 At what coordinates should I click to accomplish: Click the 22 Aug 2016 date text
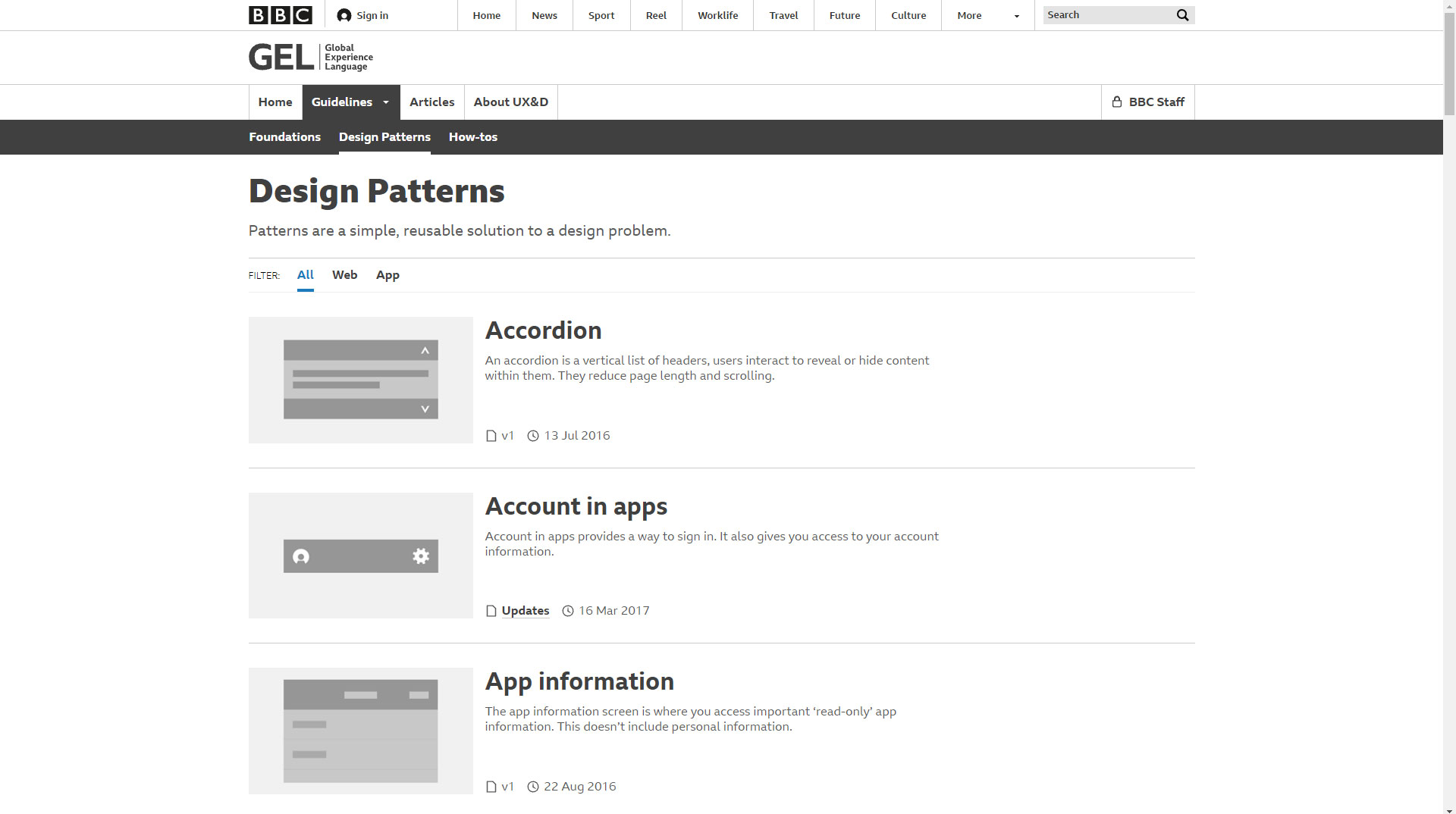(x=580, y=787)
